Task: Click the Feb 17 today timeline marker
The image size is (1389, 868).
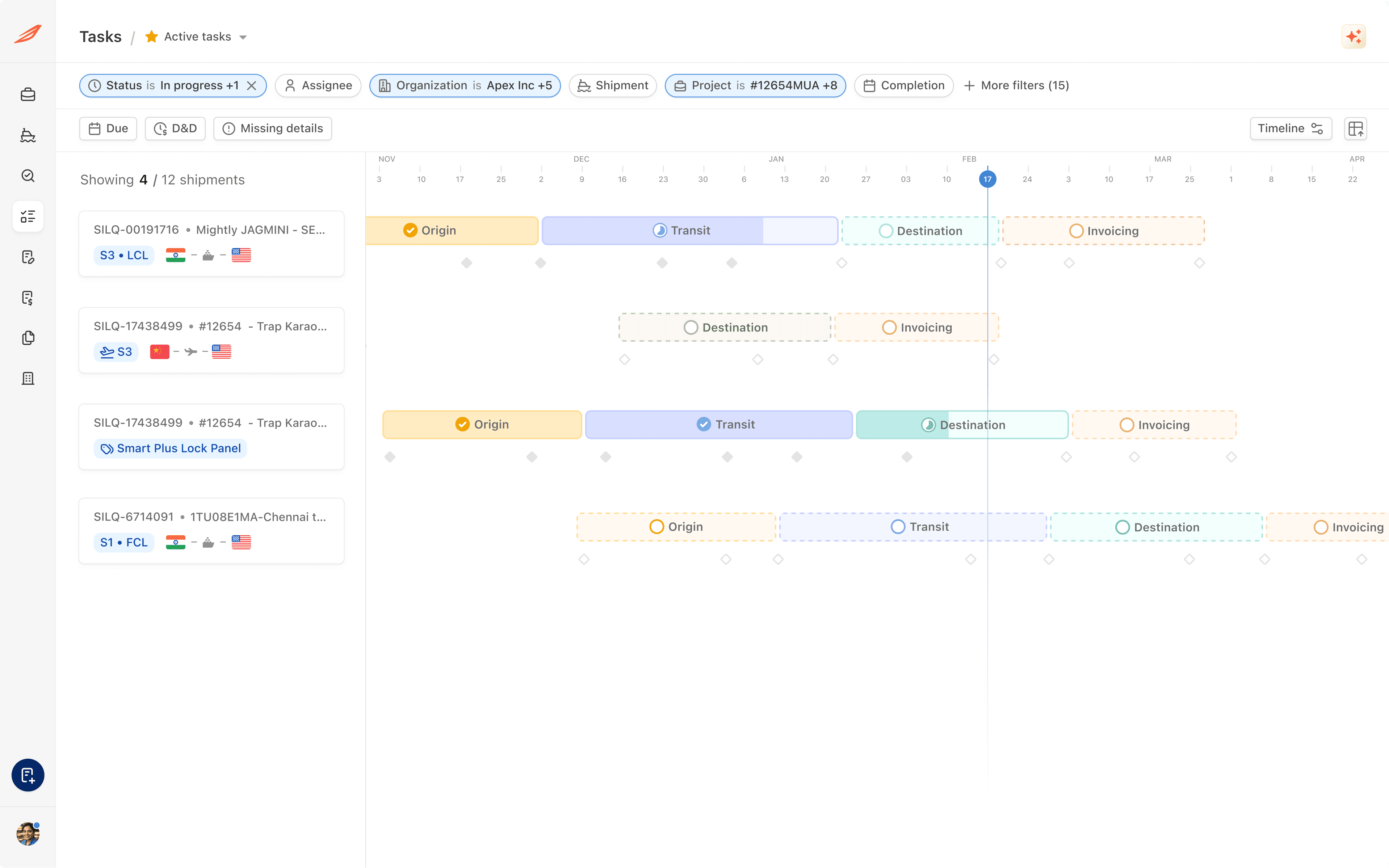Action: (x=987, y=179)
